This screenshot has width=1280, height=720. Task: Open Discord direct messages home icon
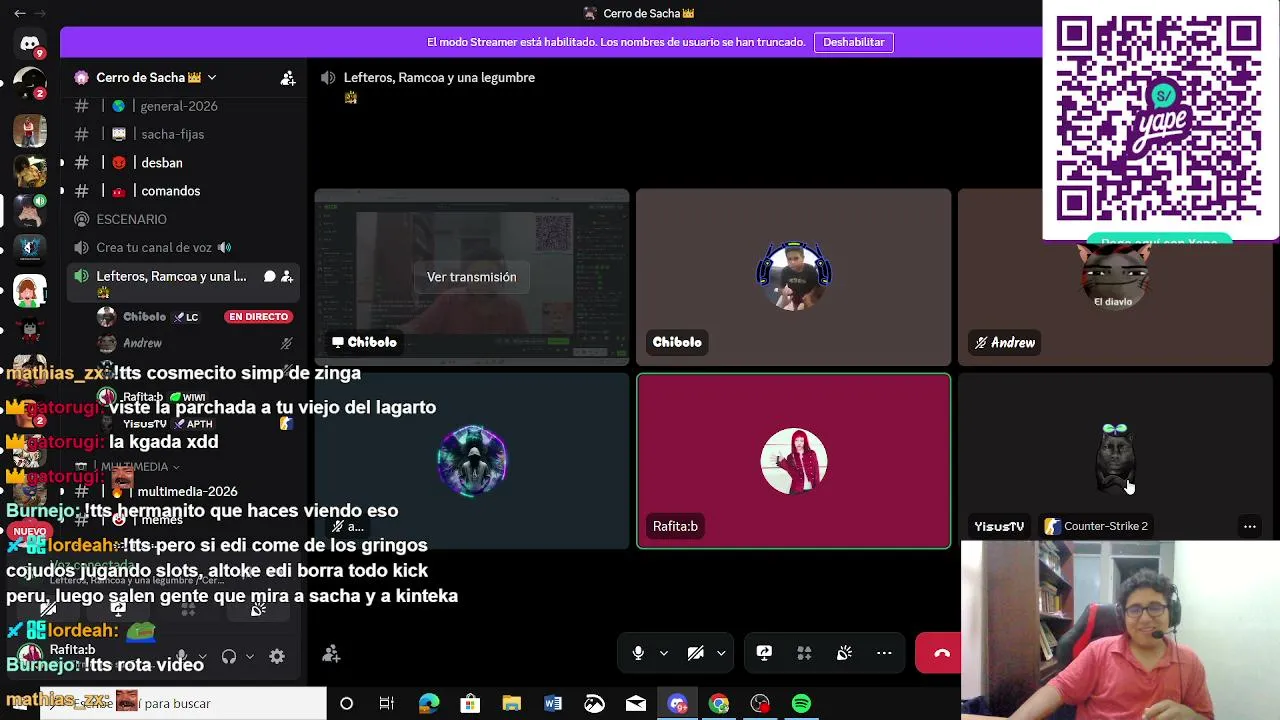point(30,44)
